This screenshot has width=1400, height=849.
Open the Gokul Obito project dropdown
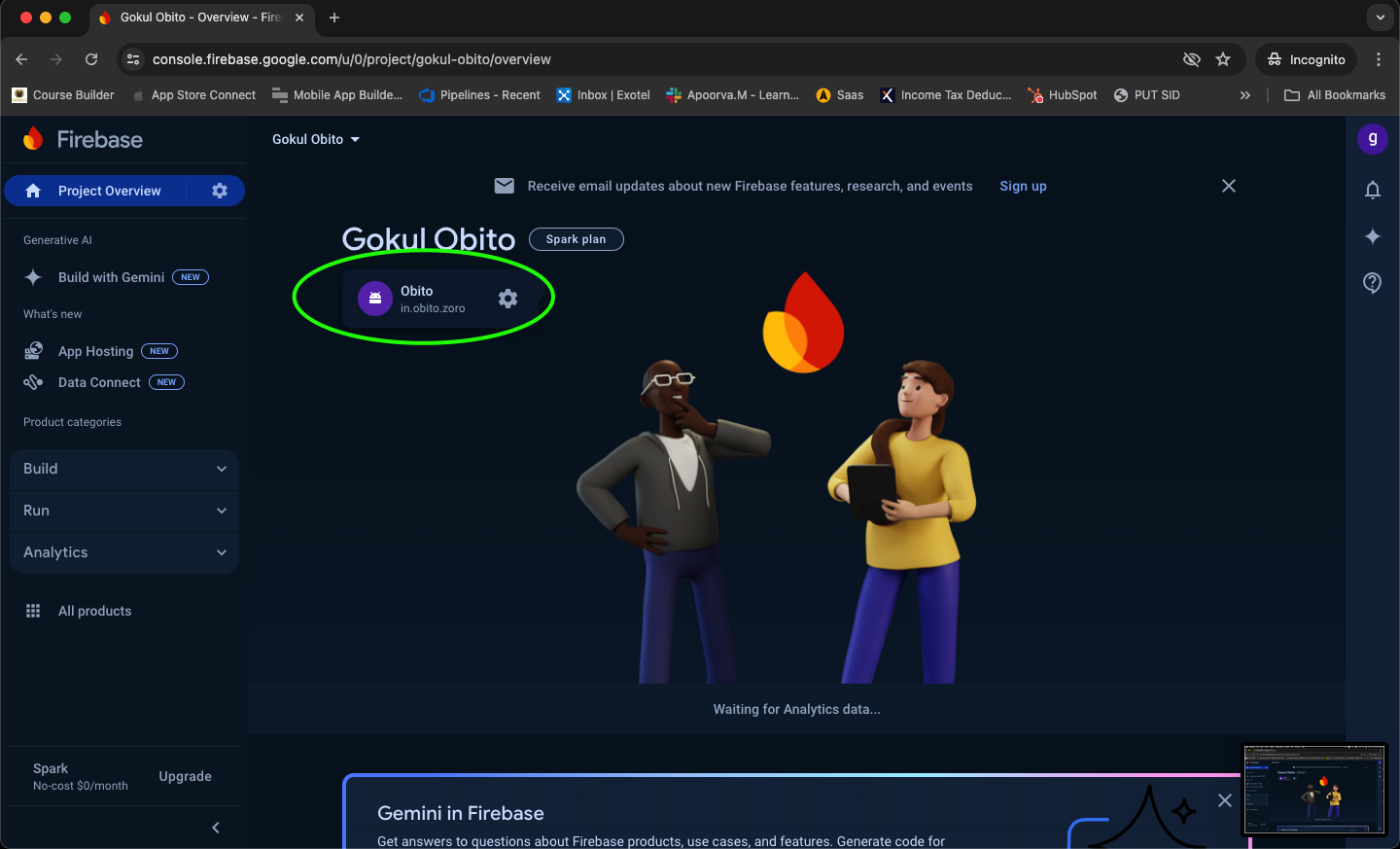coord(316,139)
